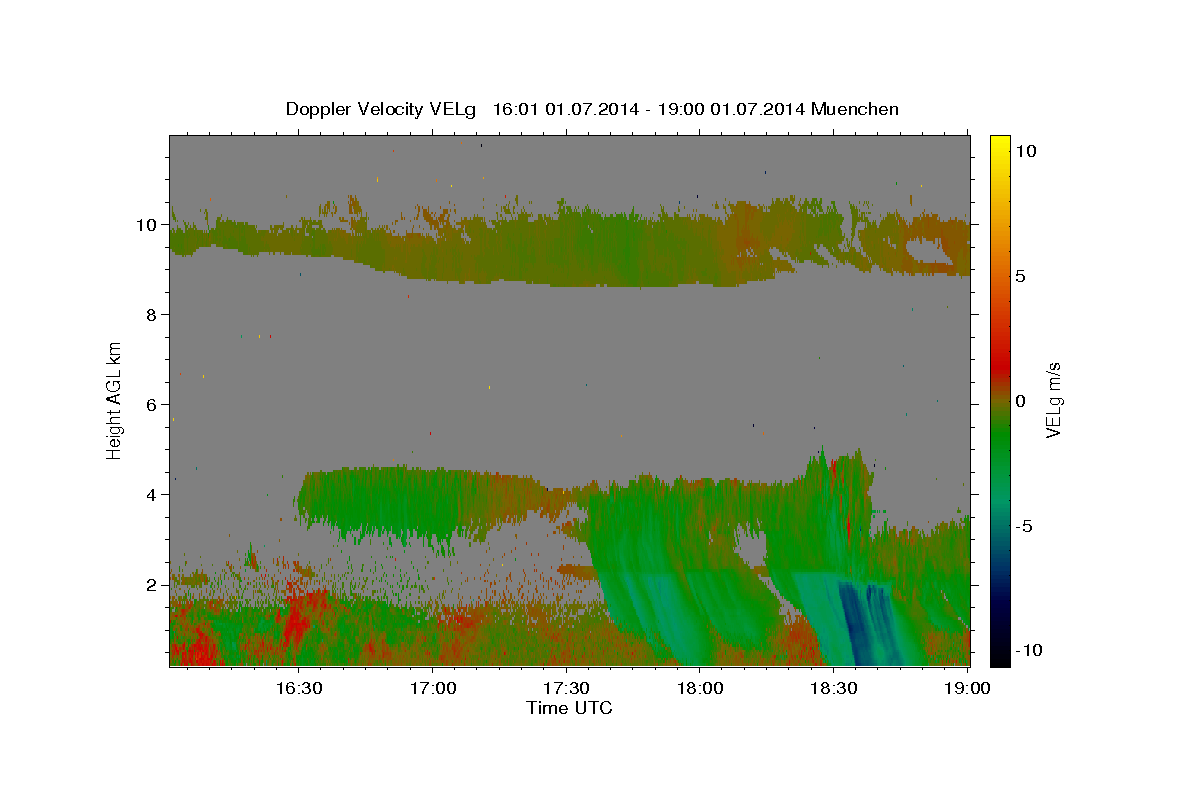
Task: Click the colorbar tick label 5
Action: (x=1021, y=276)
